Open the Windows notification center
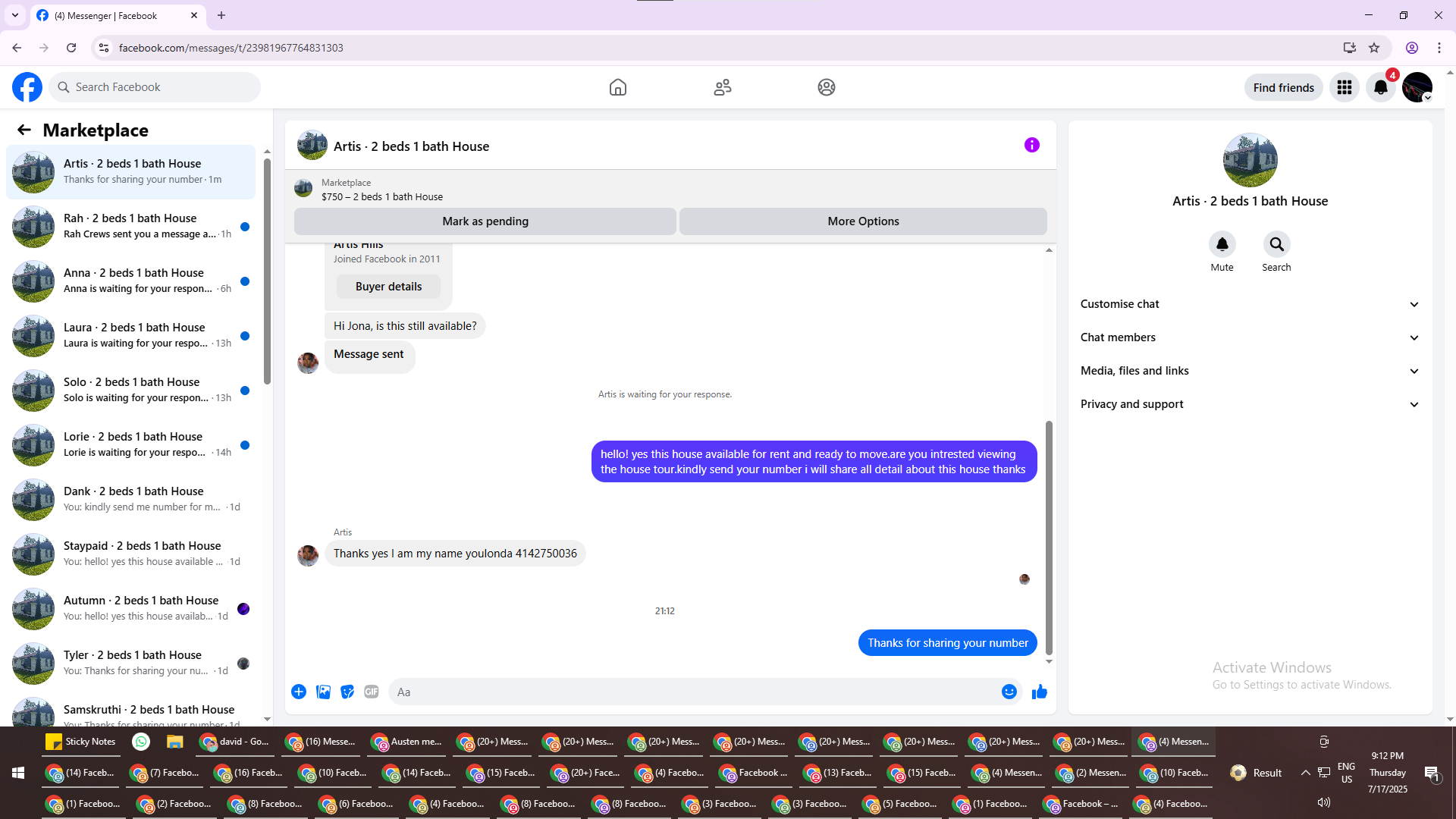 1432,773
